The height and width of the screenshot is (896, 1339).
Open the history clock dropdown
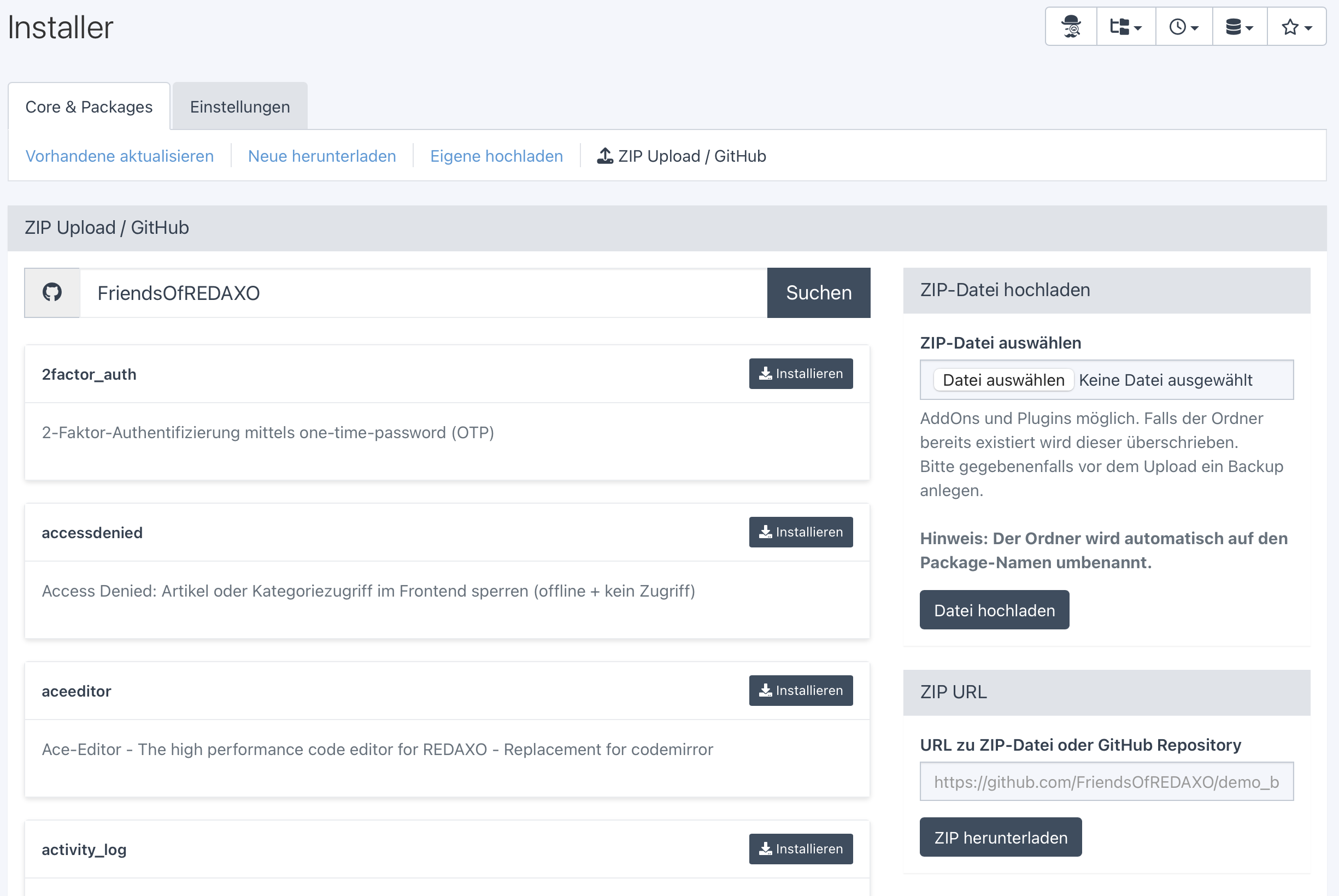click(x=1184, y=27)
